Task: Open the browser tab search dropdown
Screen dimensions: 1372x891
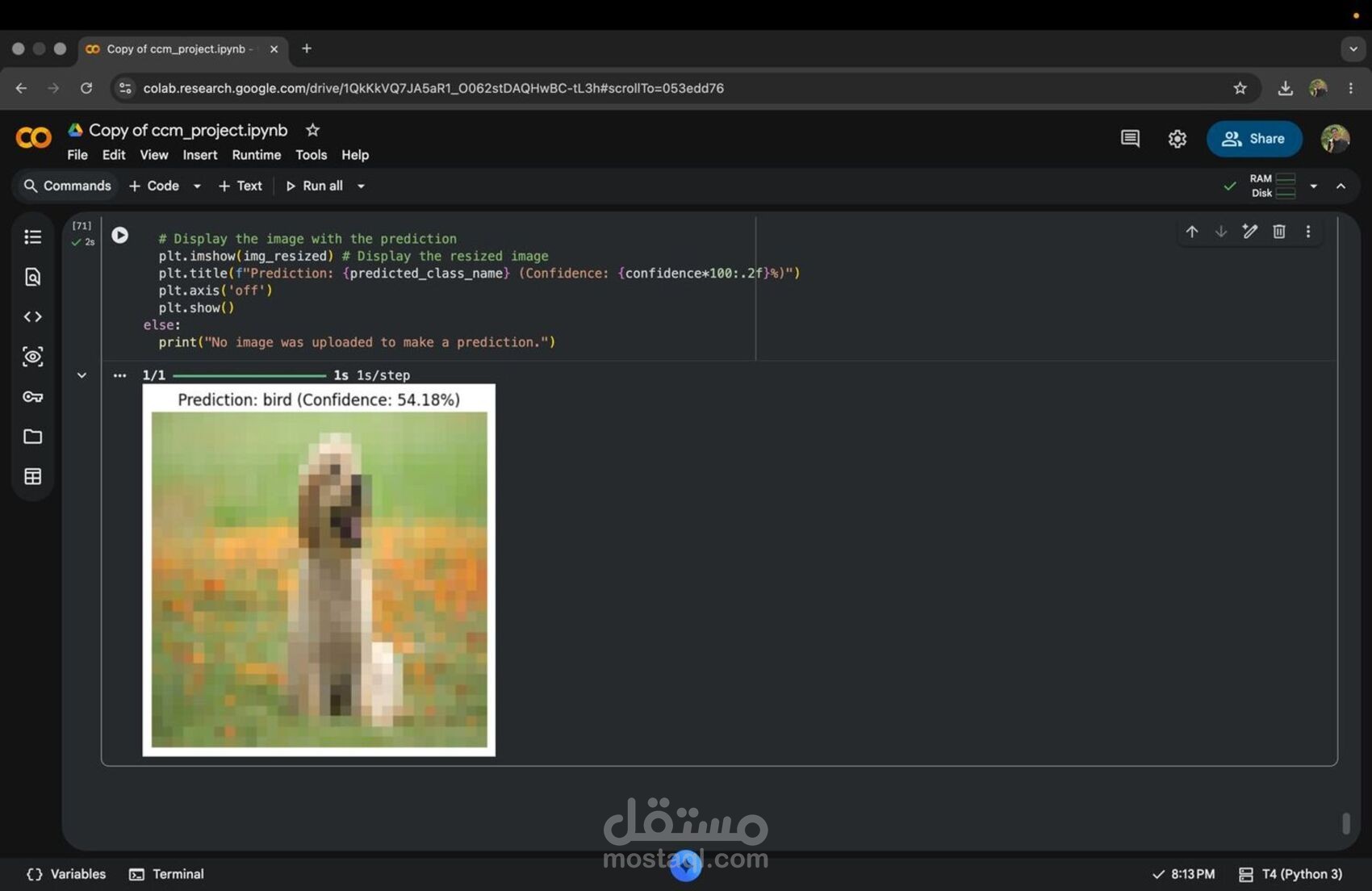Action: point(1353,48)
